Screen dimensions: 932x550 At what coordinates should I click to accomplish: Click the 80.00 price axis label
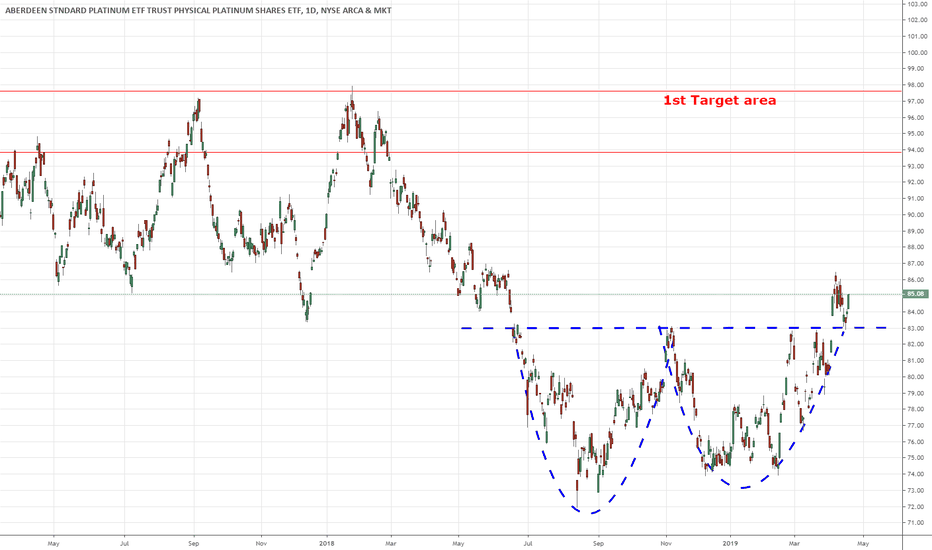pos(915,376)
